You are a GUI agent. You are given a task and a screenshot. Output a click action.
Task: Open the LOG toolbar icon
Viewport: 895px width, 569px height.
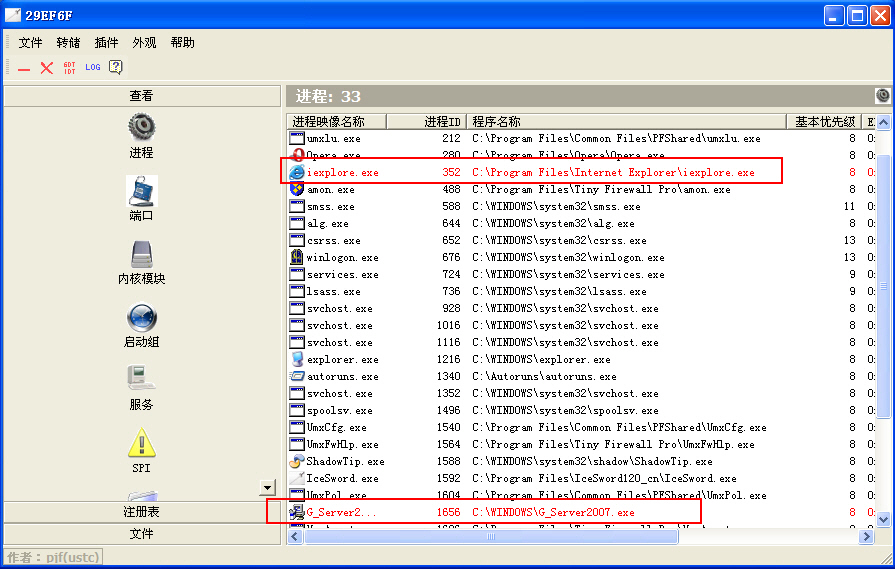[92, 67]
